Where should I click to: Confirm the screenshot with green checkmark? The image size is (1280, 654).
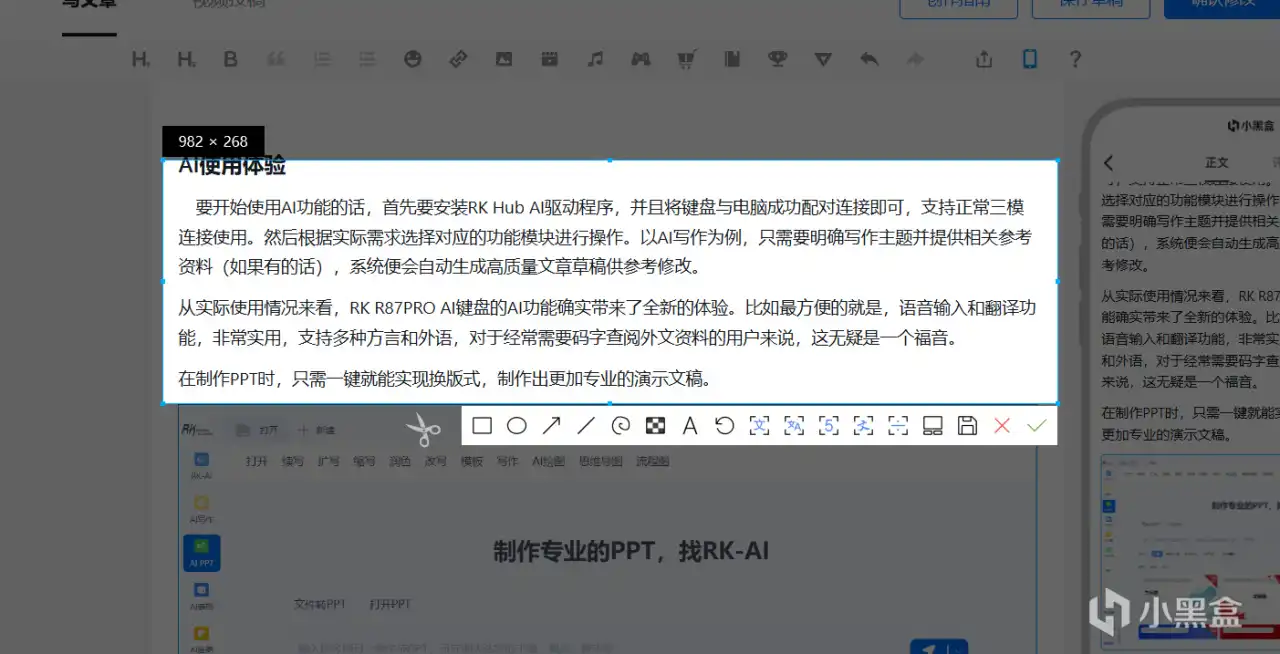point(1036,426)
